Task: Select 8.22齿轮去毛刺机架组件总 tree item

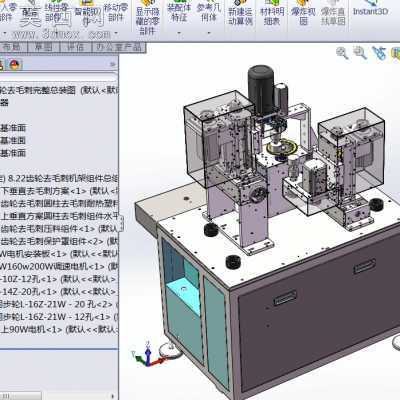Action: click(x=59, y=178)
